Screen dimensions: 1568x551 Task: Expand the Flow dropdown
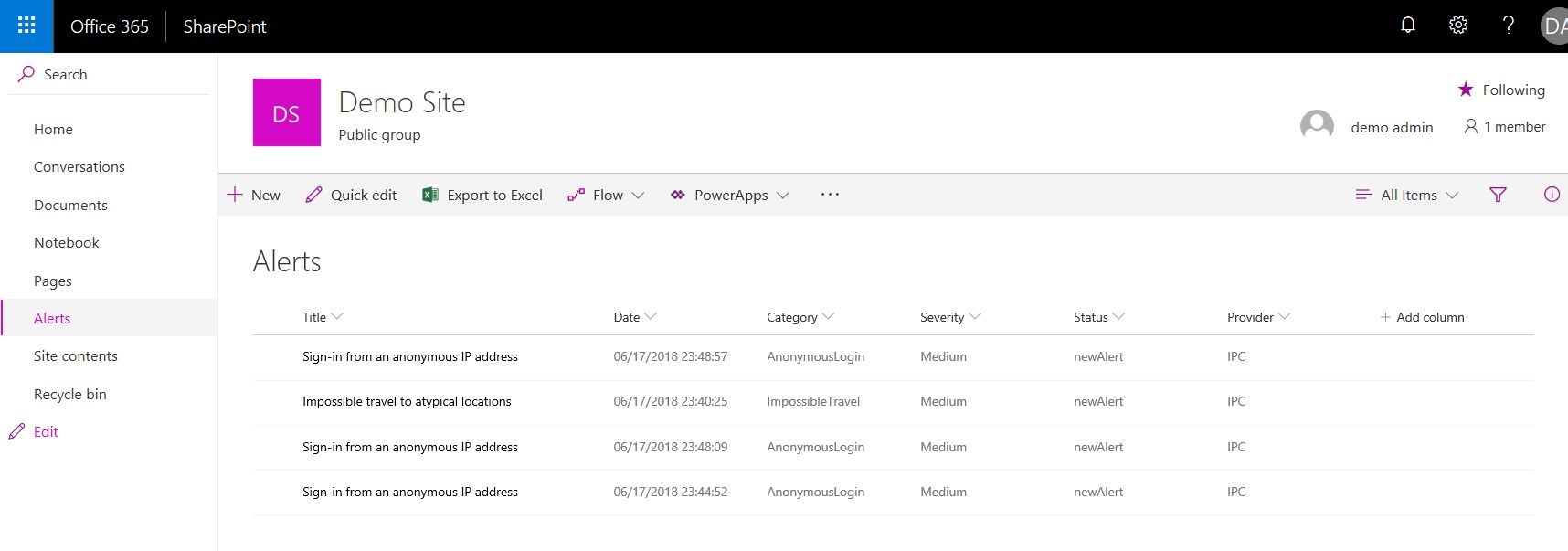click(607, 195)
